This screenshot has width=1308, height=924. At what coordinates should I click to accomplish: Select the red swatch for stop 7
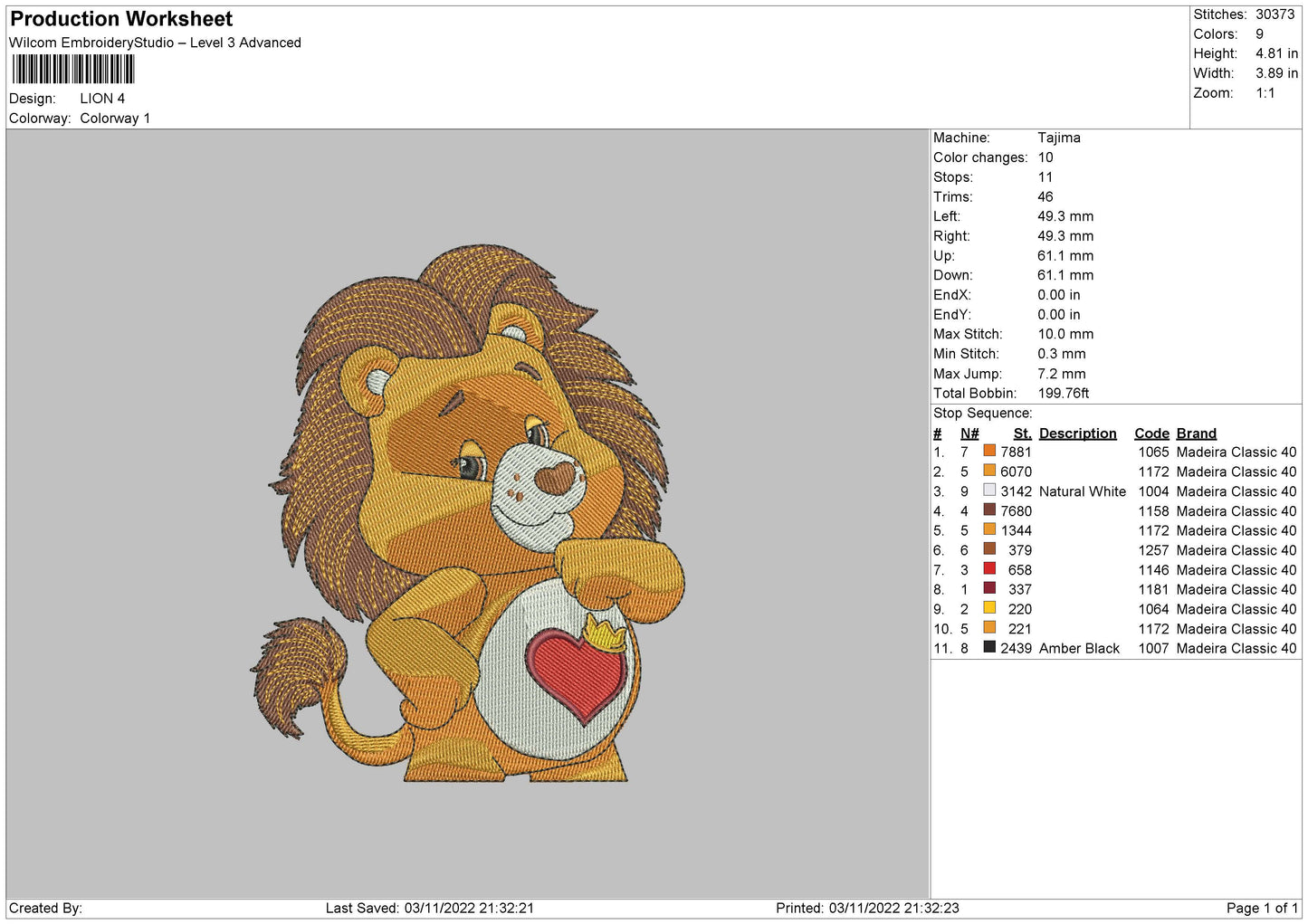[989, 569]
